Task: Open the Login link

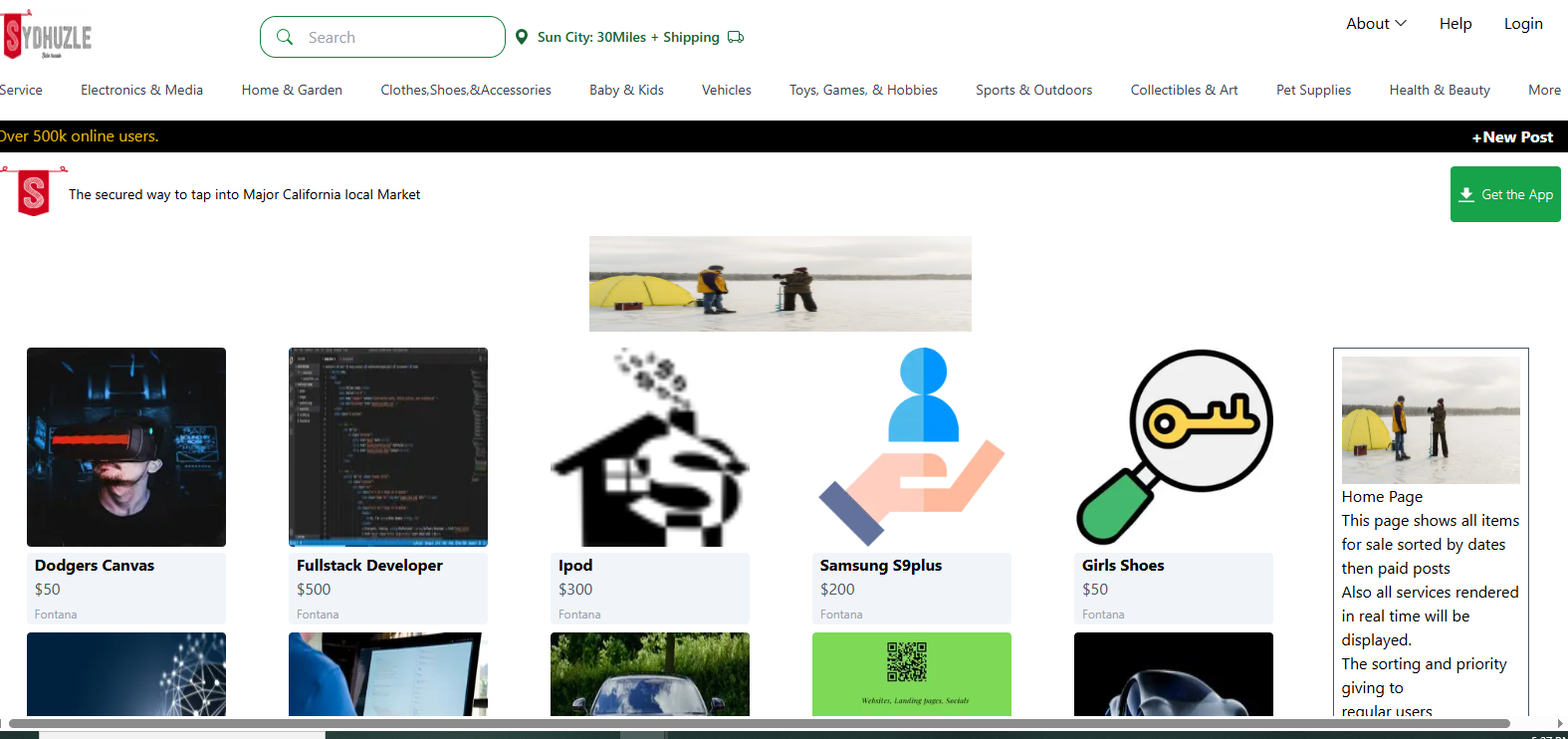Action: (x=1523, y=24)
